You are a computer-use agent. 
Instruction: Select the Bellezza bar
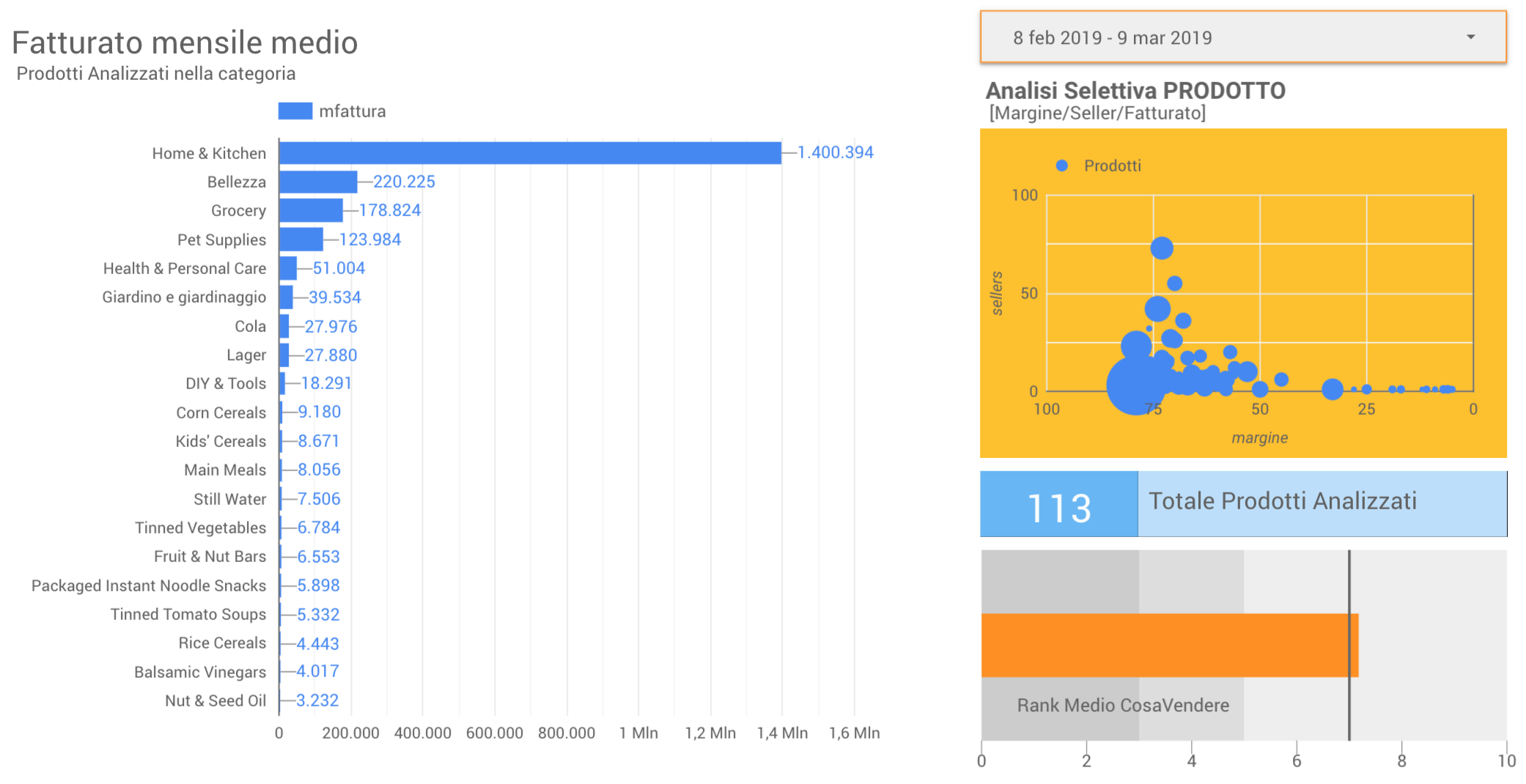click(318, 182)
